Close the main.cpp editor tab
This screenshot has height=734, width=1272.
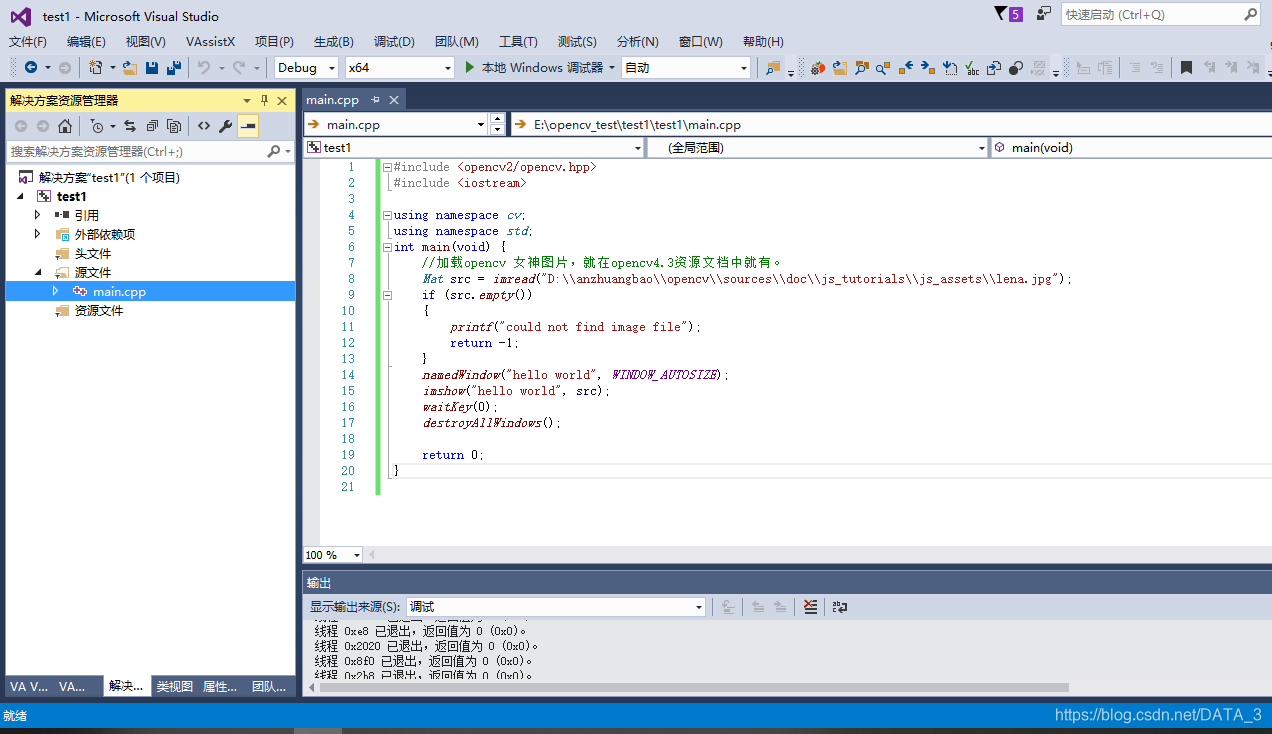[x=394, y=100]
